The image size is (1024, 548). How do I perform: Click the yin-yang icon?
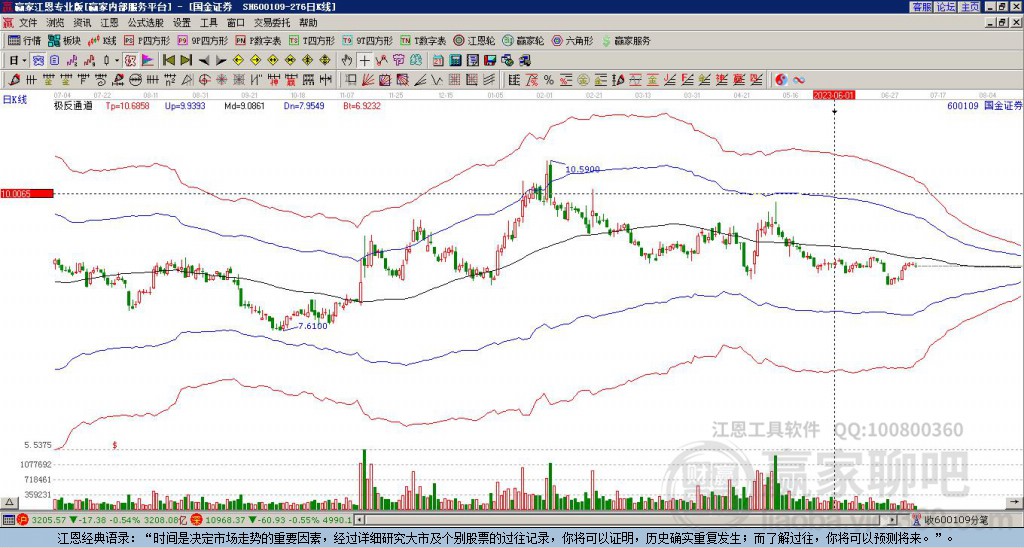[x=781, y=80]
